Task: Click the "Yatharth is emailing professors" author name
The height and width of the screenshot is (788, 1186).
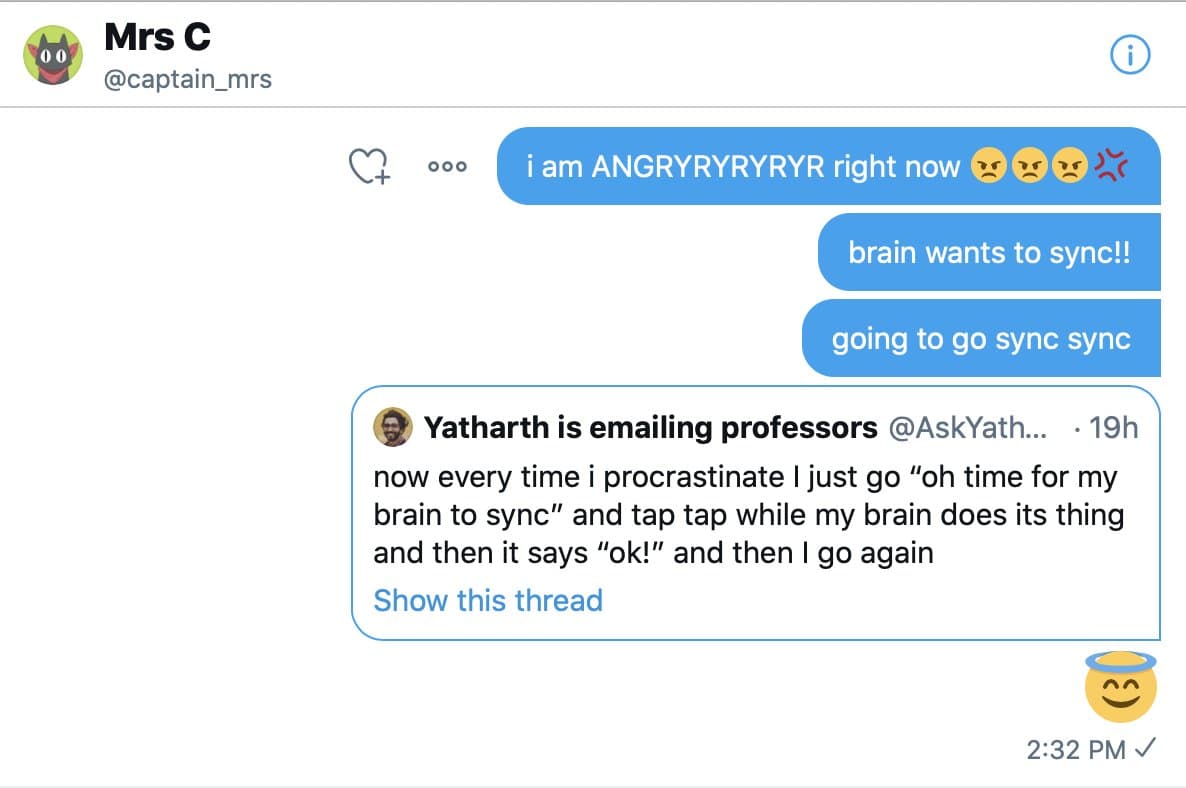Action: (x=650, y=428)
